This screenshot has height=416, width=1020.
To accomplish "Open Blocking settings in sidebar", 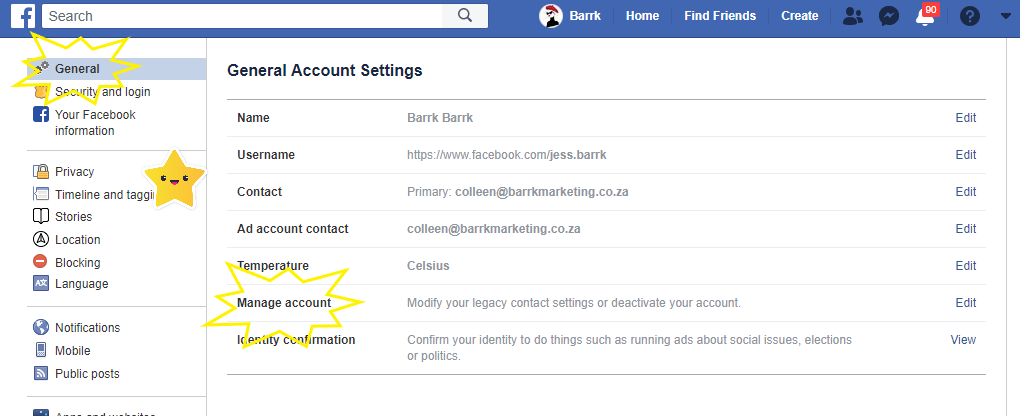I will tap(77, 262).
